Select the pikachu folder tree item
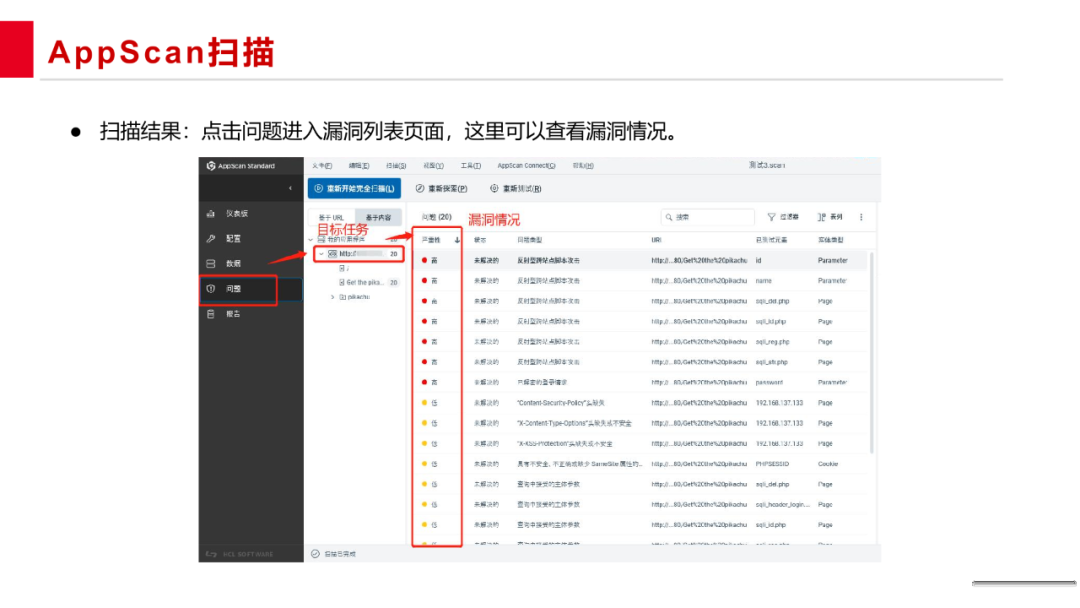Screen dimensions: 1080x608 [x=355, y=297]
